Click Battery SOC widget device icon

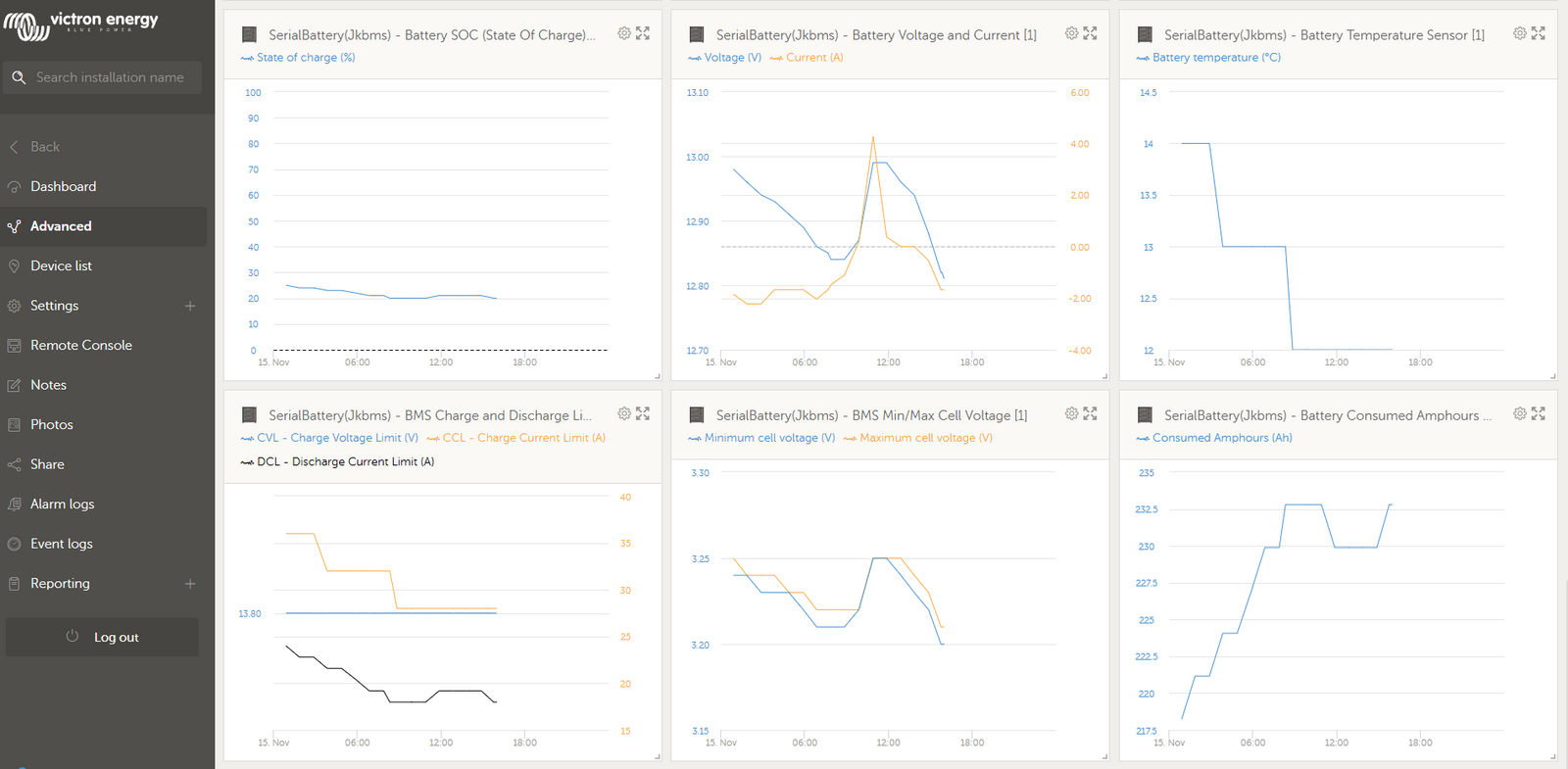[249, 34]
